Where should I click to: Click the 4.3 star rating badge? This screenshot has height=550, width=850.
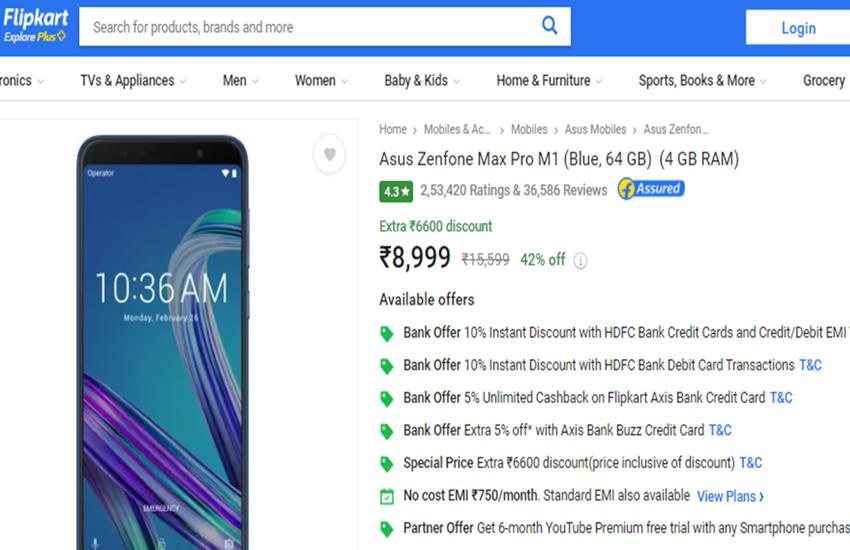(x=395, y=190)
